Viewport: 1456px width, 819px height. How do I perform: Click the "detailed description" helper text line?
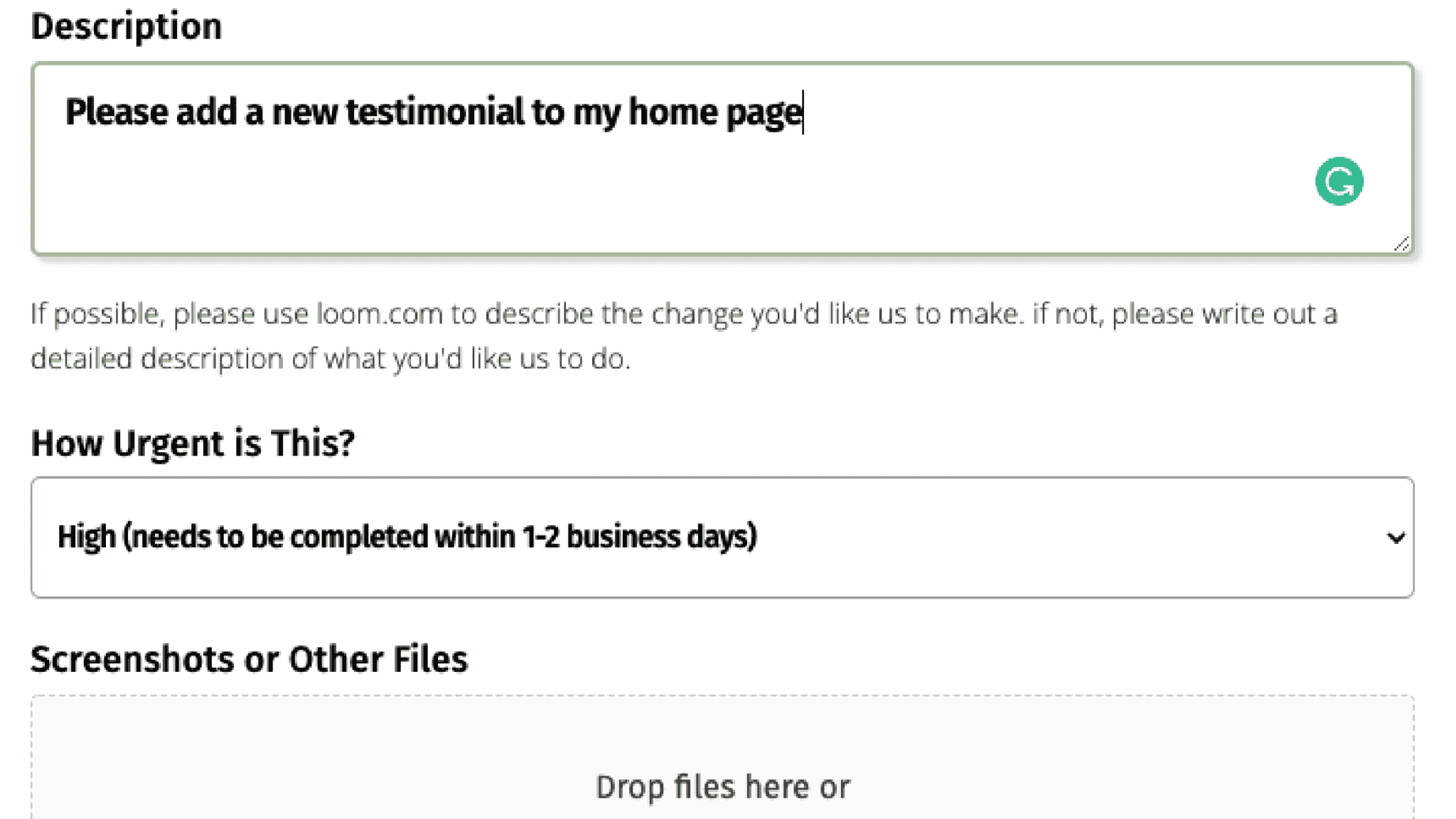point(331,358)
